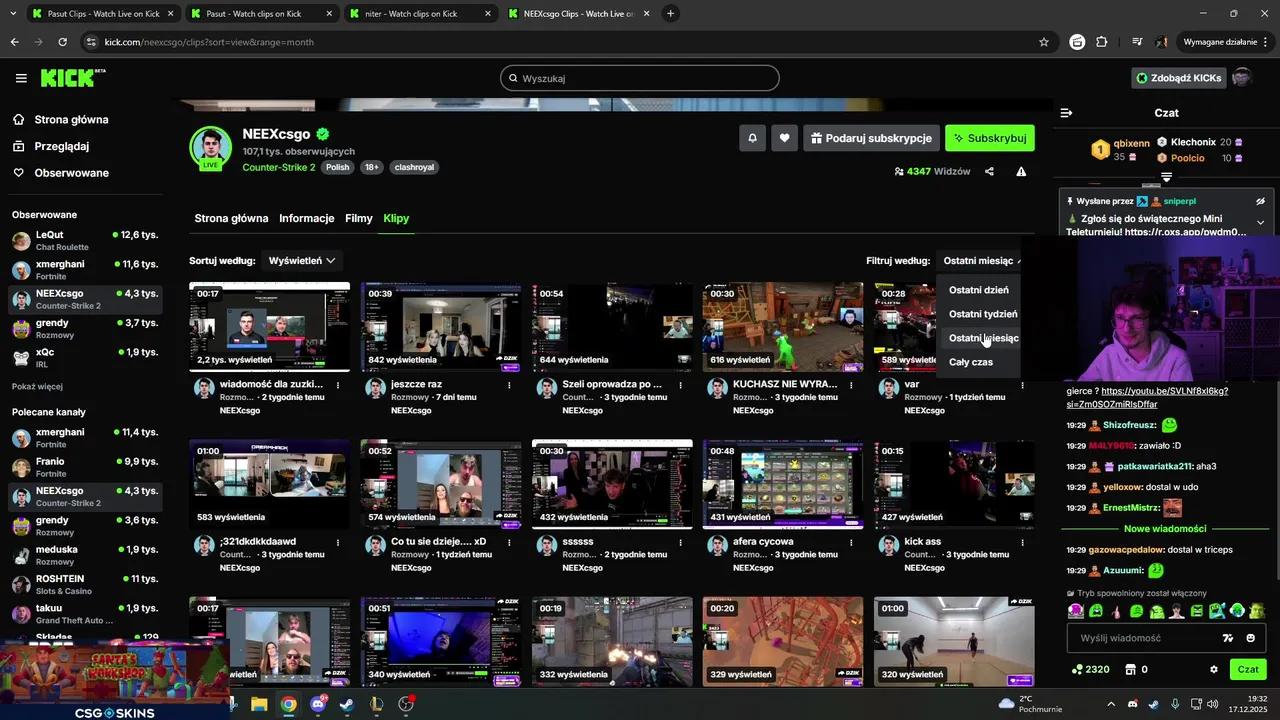The image size is (1280, 720).
Task: Click the green 'Czat' send button
Action: tap(1248, 669)
